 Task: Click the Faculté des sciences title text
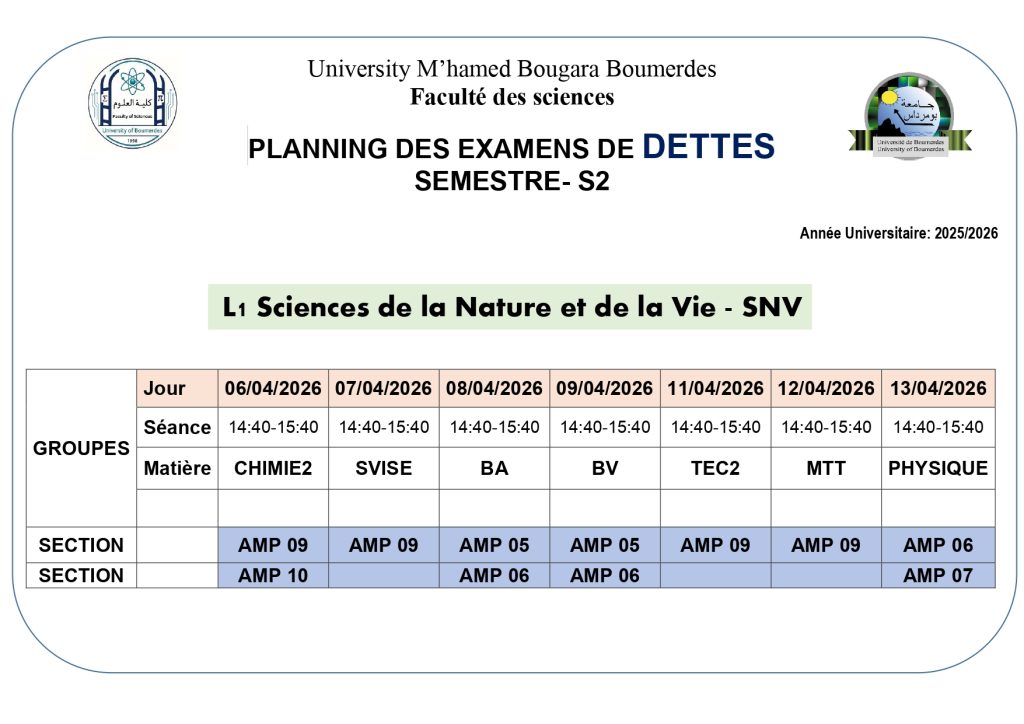(512, 97)
